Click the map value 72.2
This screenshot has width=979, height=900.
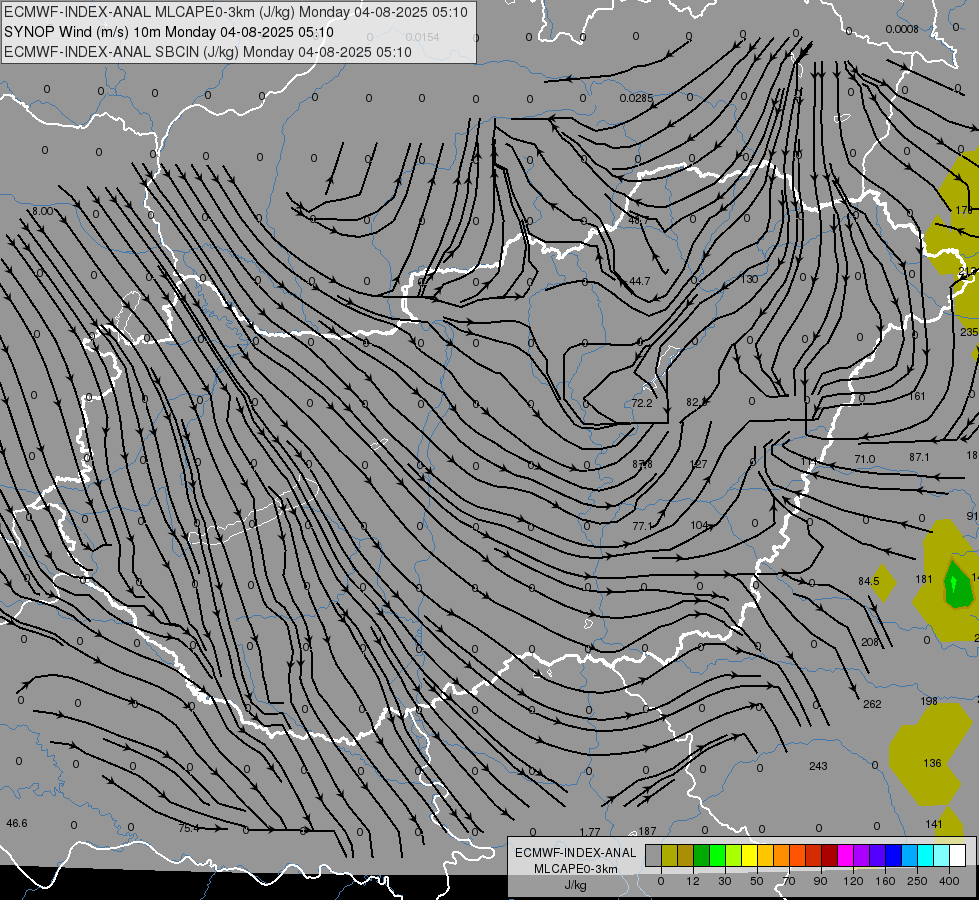[x=642, y=403]
